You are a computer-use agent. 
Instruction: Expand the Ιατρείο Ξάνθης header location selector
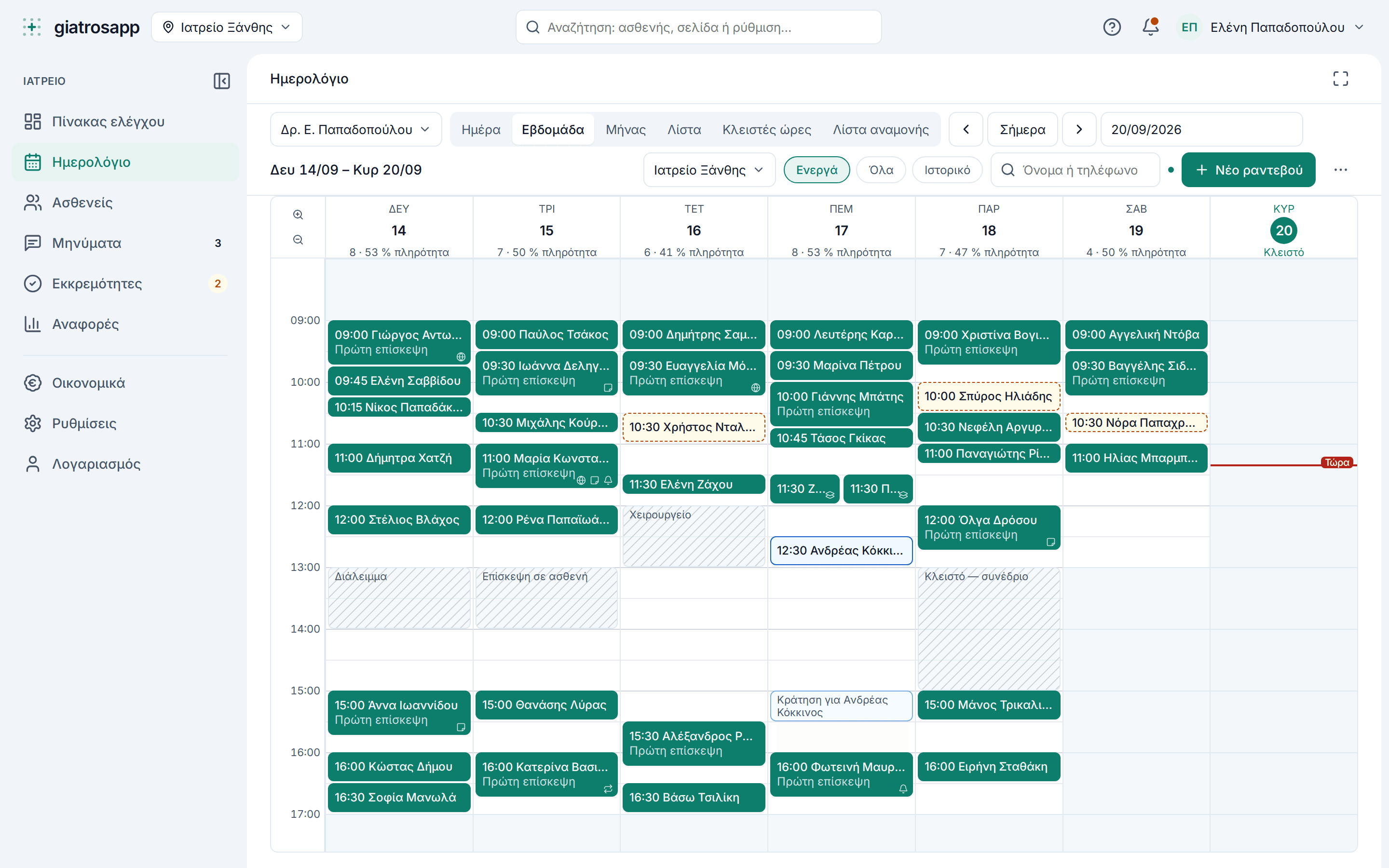(227, 27)
